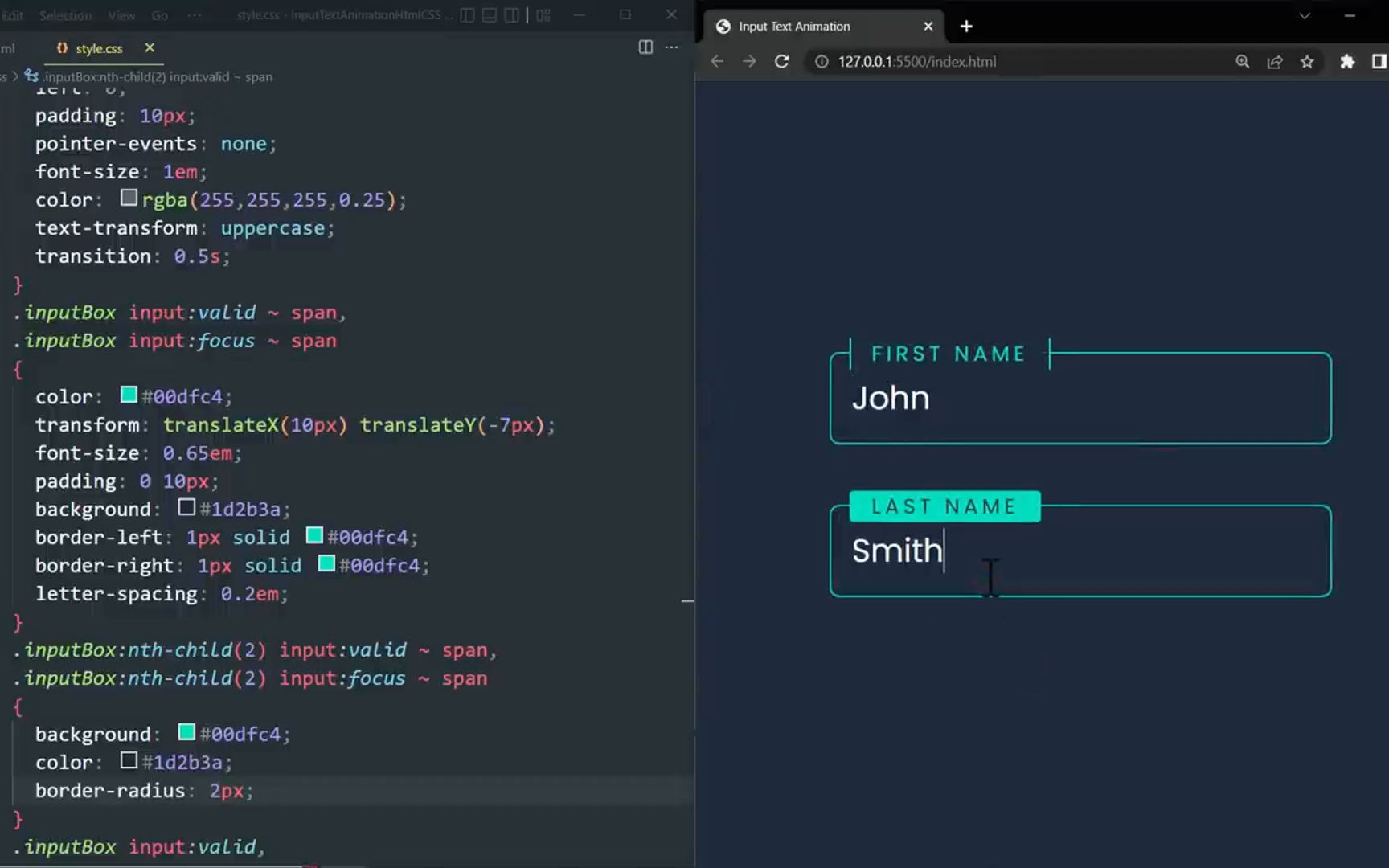This screenshot has height=868, width=1389.
Task: Click the rgba(255,255,255,0.25) color swatch
Action: (129, 198)
